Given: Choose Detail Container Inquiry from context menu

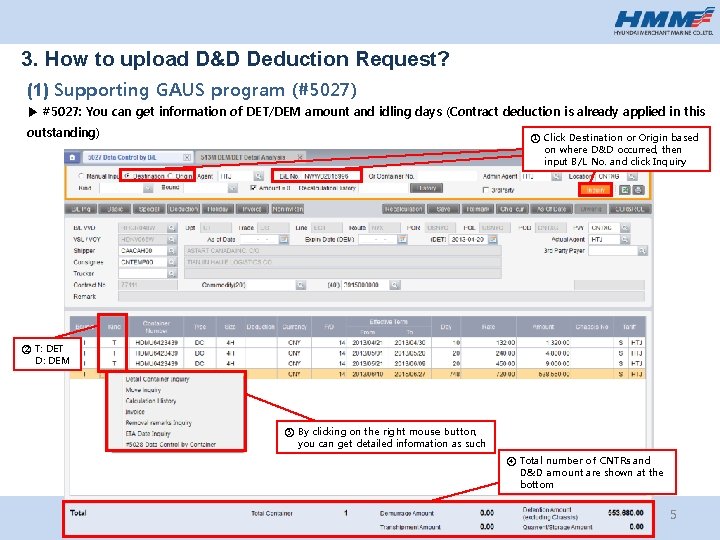Looking at the screenshot, I should pos(157,379).
